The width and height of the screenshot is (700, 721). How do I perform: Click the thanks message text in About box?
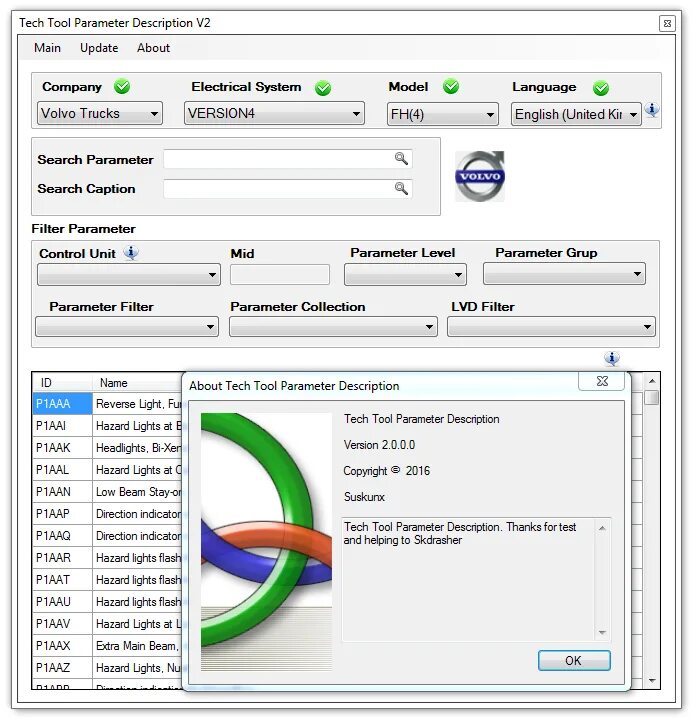pos(460,533)
